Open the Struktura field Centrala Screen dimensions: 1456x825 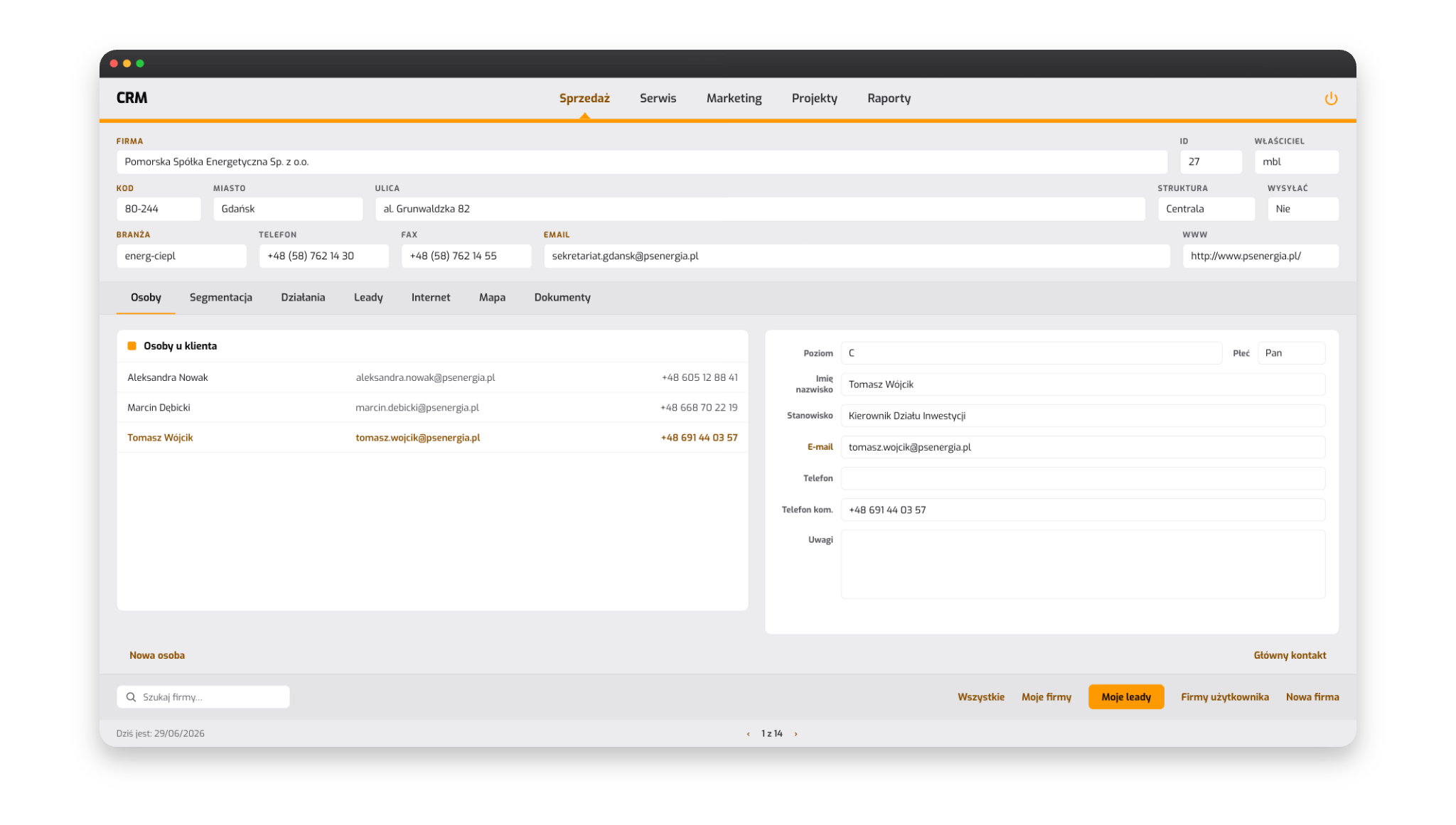tap(1206, 209)
